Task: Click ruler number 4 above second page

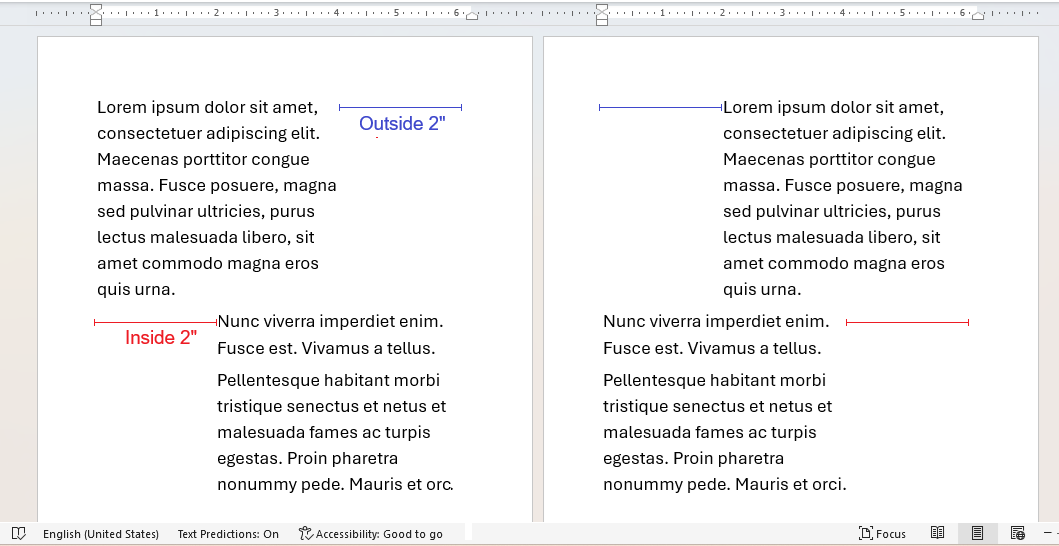Action: pos(842,13)
